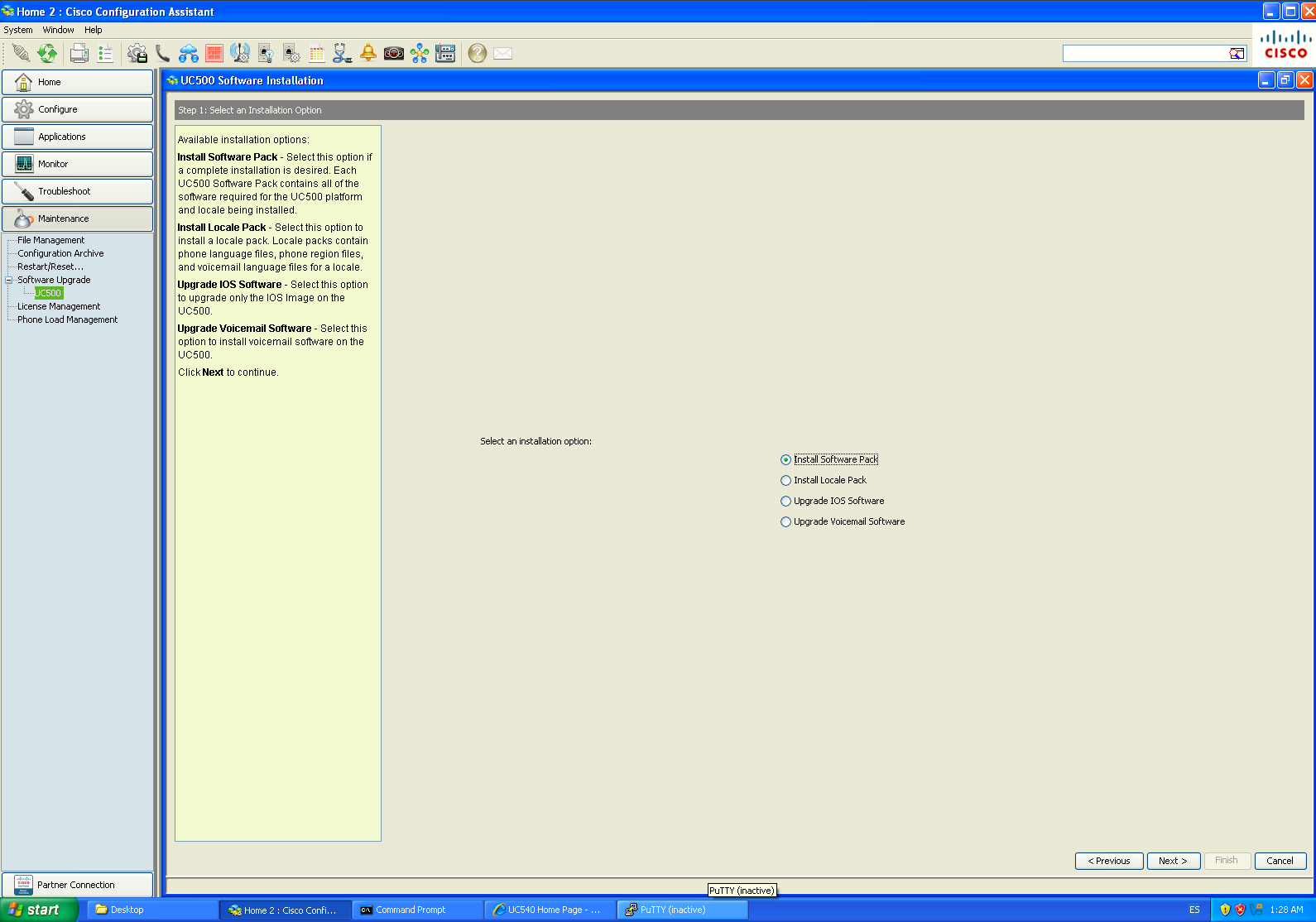Click the envelope feedback icon
This screenshot has width=1316, height=922.
click(x=503, y=54)
